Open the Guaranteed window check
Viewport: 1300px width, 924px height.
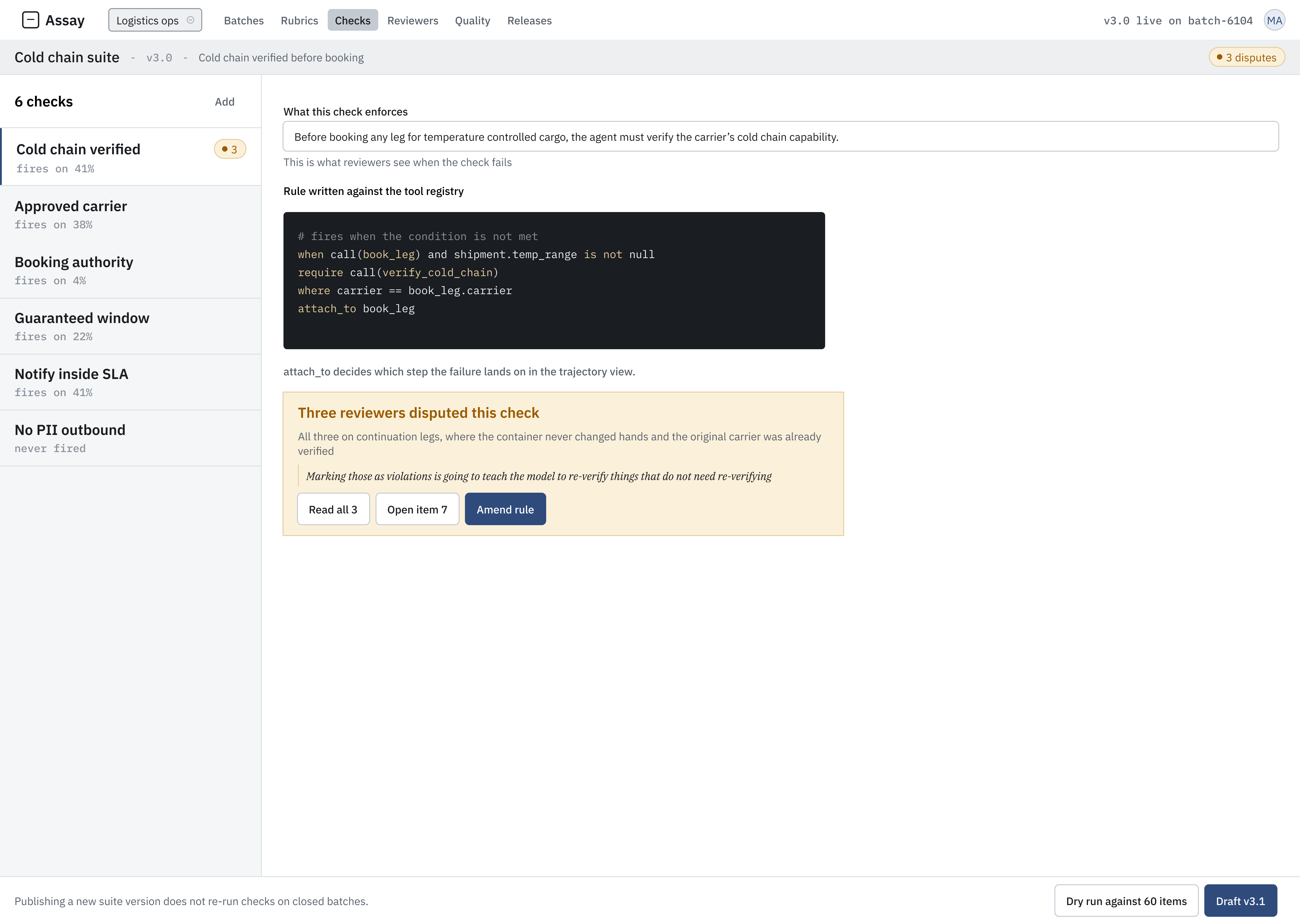pyautogui.click(x=131, y=326)
